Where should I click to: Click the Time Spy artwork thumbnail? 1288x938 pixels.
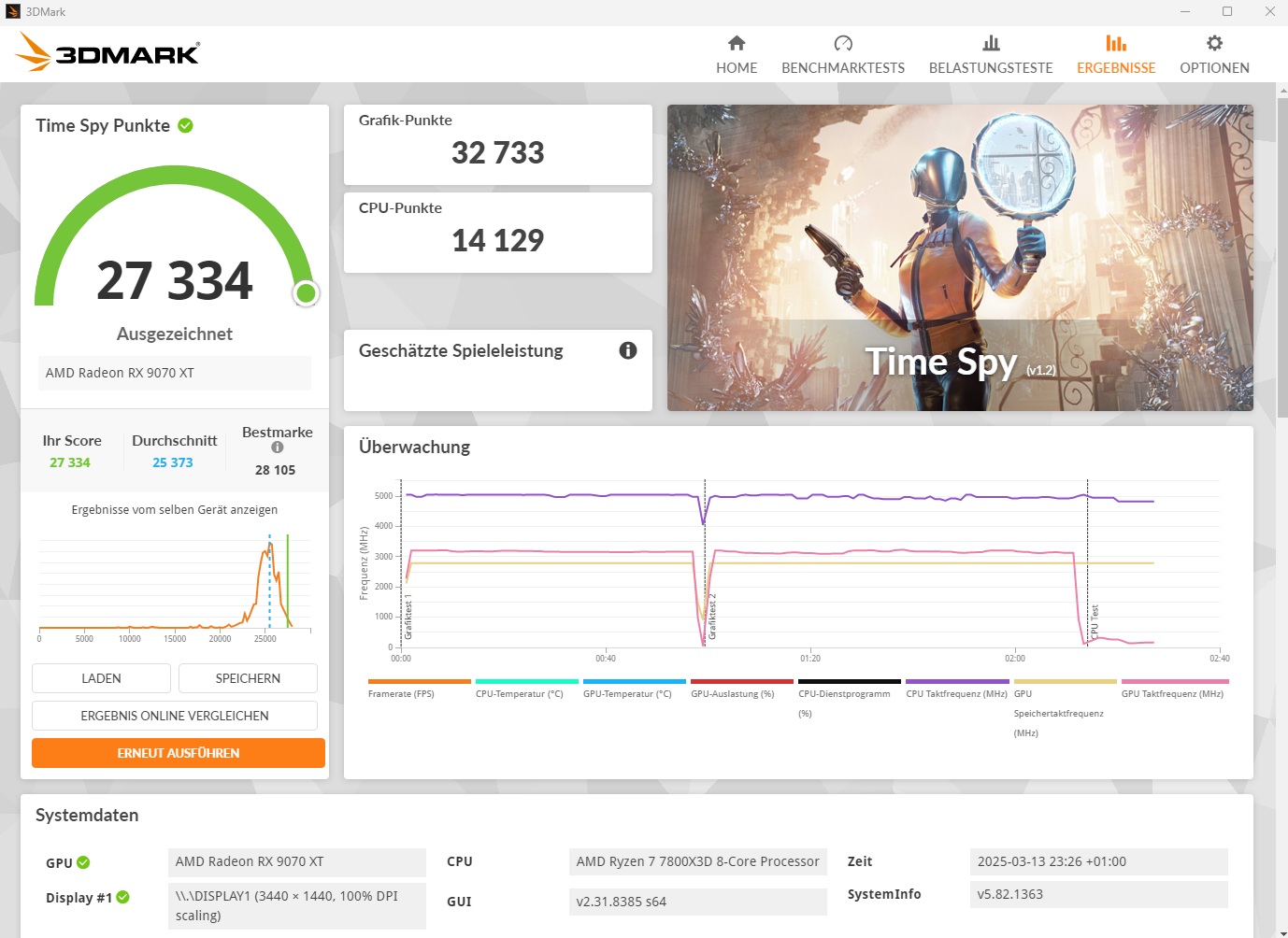960,258
